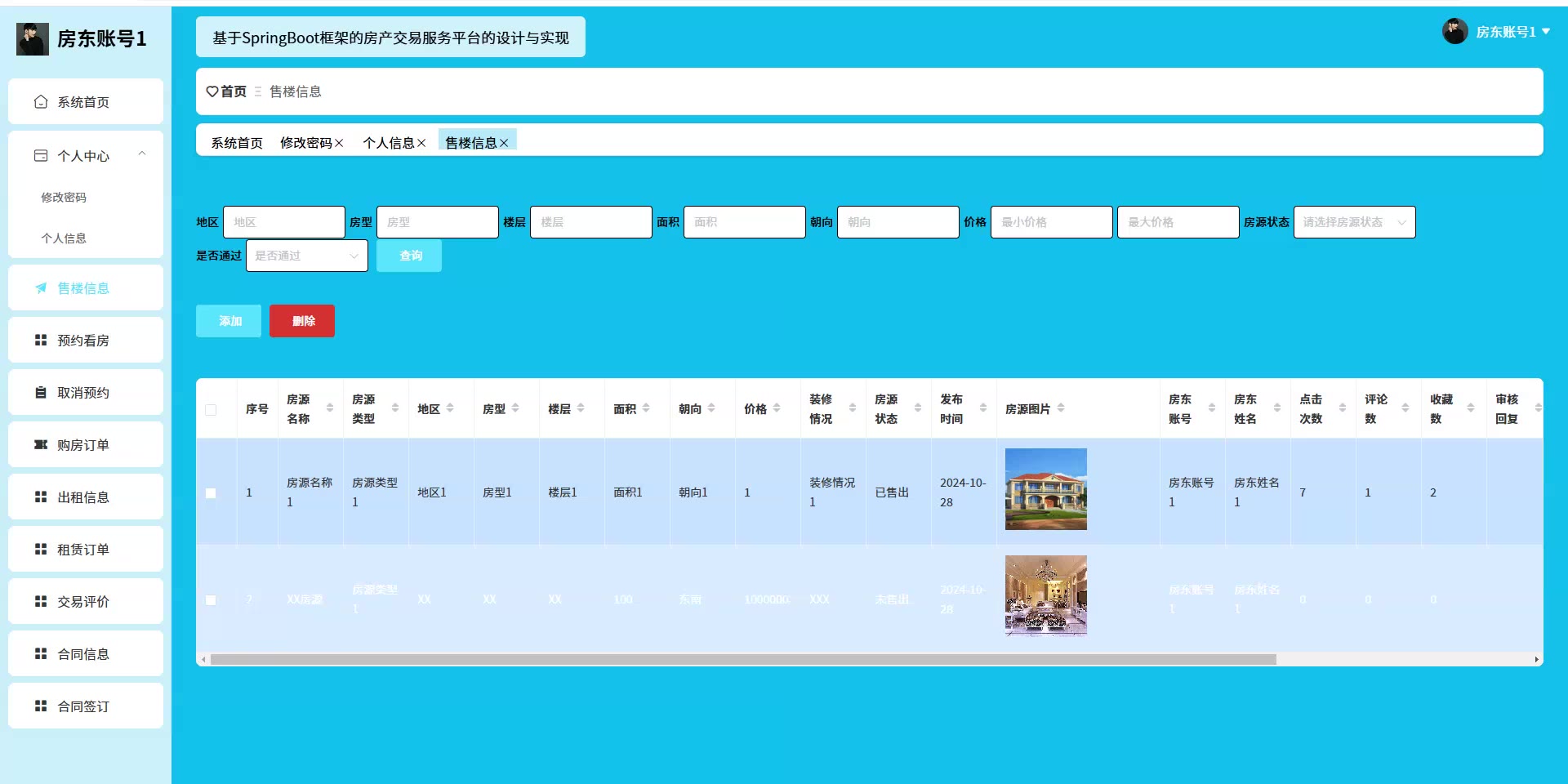The image size is (1568, 784).
Task: Focus the 地区 search input
Action: click(x=284, y=222)
